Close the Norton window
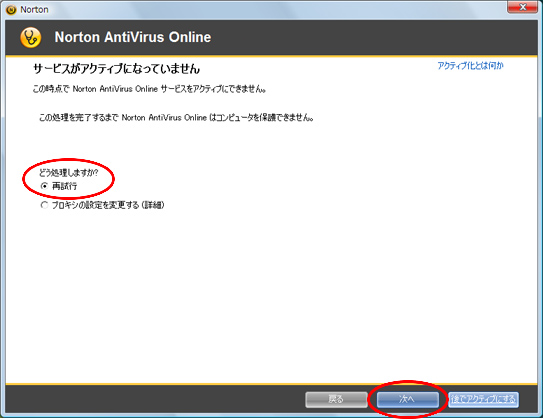The width and height of the screenshot is (543, 420). coord(523,7)
